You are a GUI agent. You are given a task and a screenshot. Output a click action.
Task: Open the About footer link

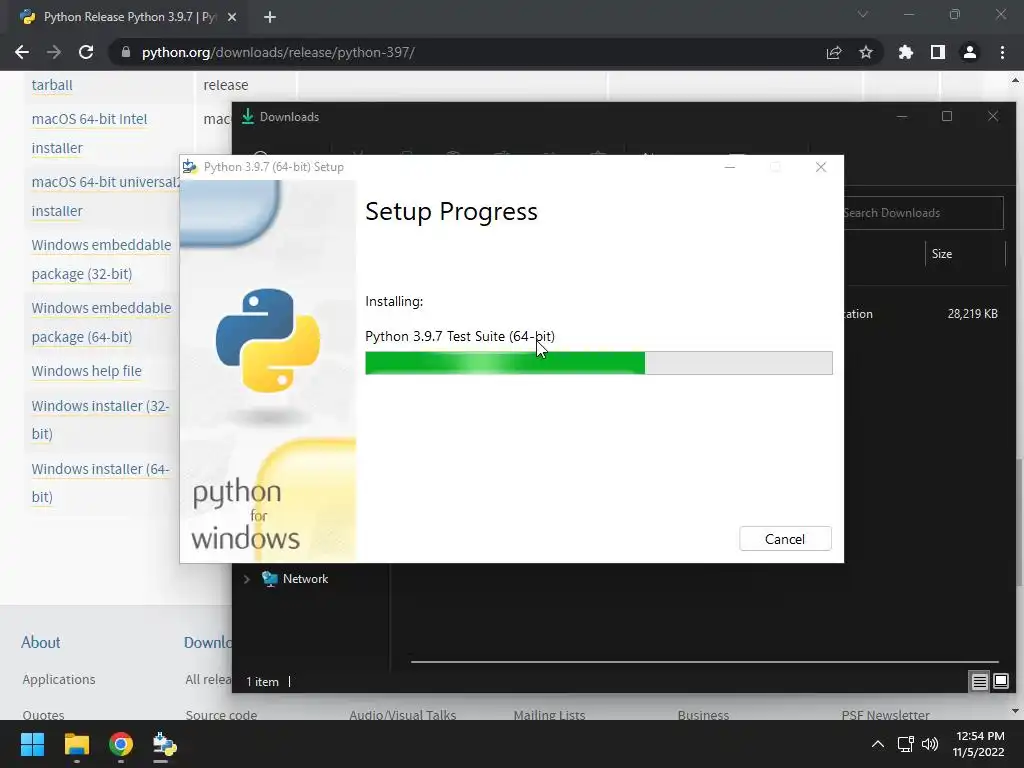pyautogui.click(x=40, y=642)
